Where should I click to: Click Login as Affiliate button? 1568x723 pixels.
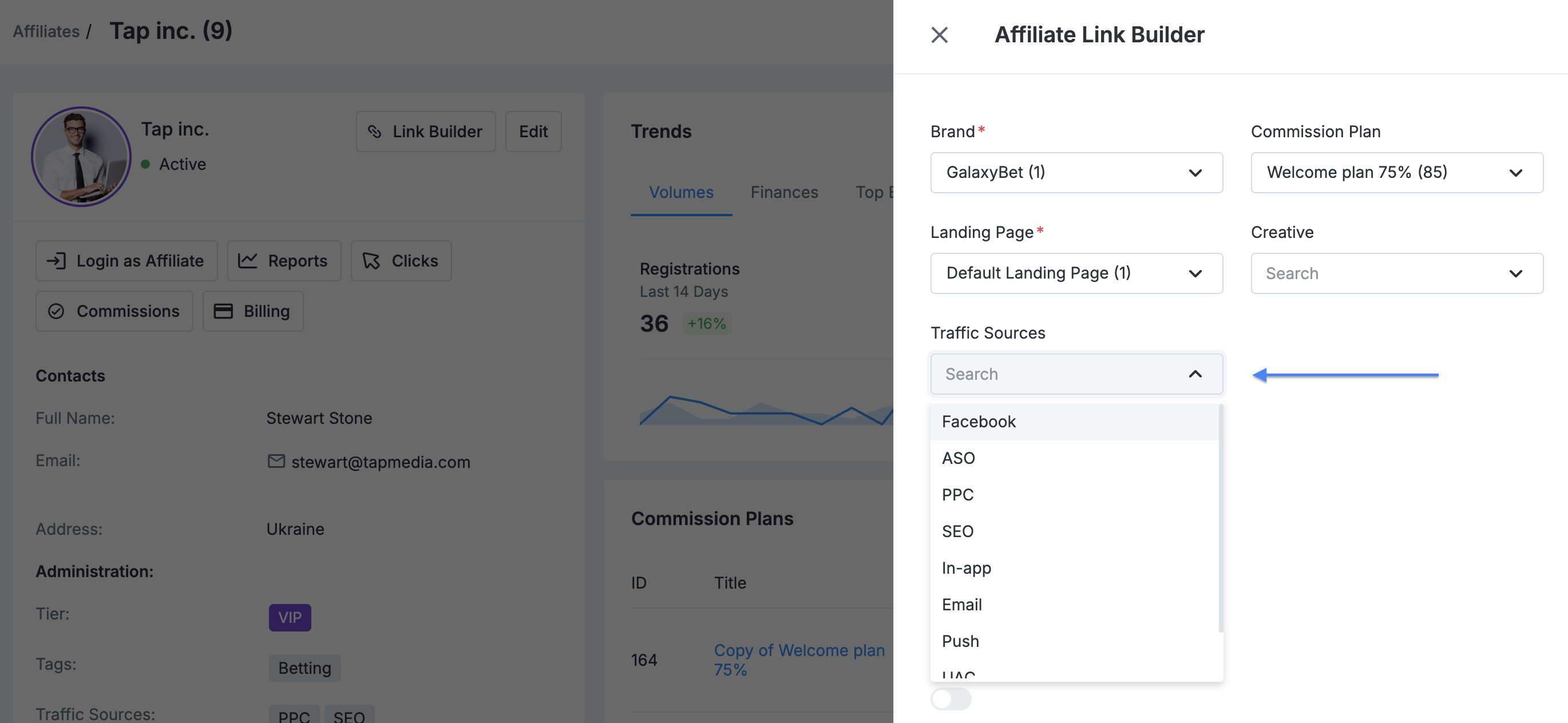click(126, 261)
